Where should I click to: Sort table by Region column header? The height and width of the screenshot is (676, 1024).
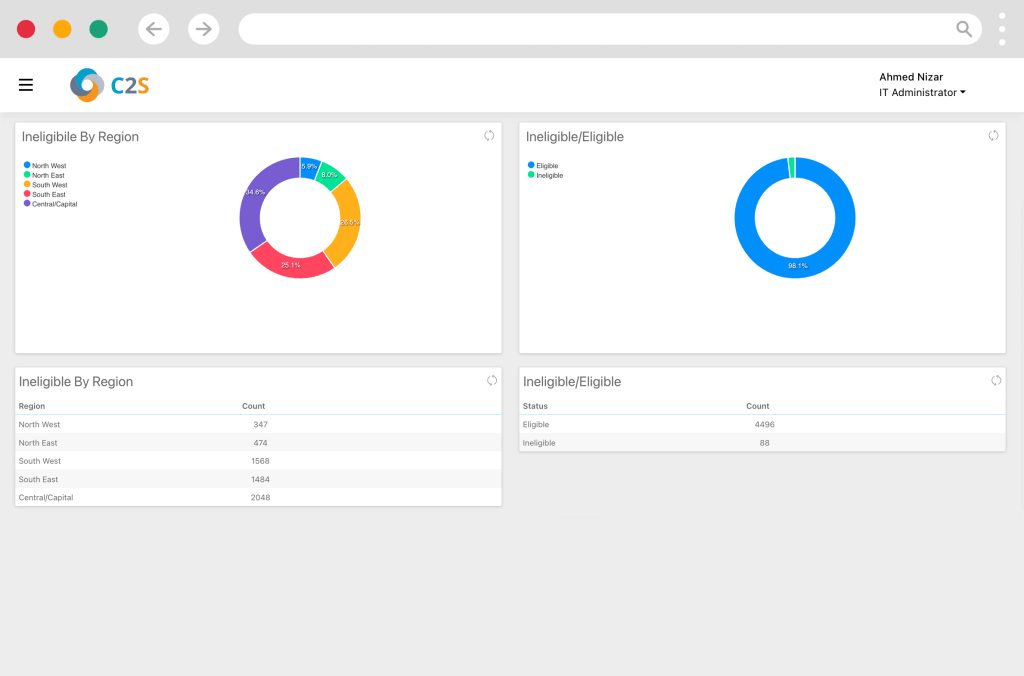point(32,406)
